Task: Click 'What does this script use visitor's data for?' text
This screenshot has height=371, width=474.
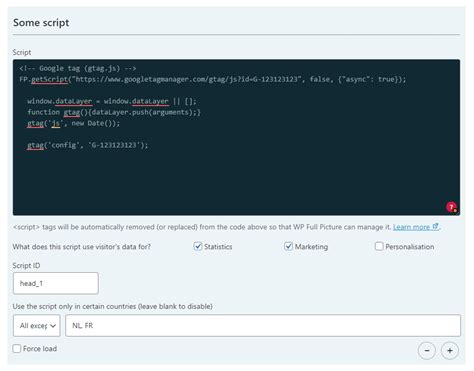Action: (82, 247)
